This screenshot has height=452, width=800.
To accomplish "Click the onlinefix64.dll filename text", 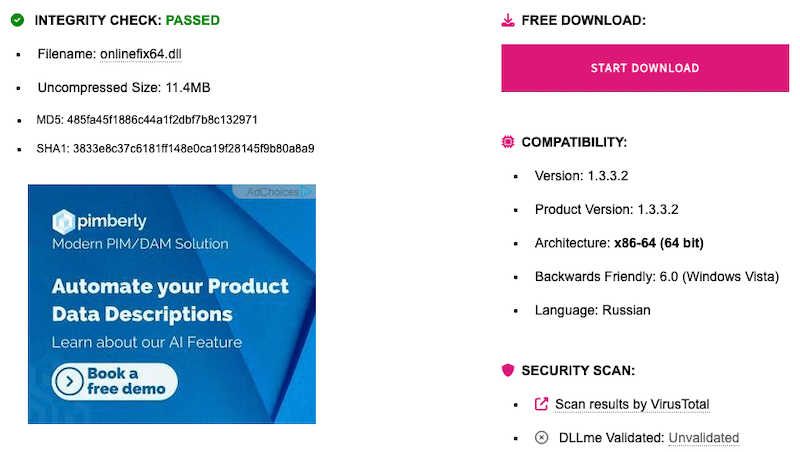I will coord(141,54).
